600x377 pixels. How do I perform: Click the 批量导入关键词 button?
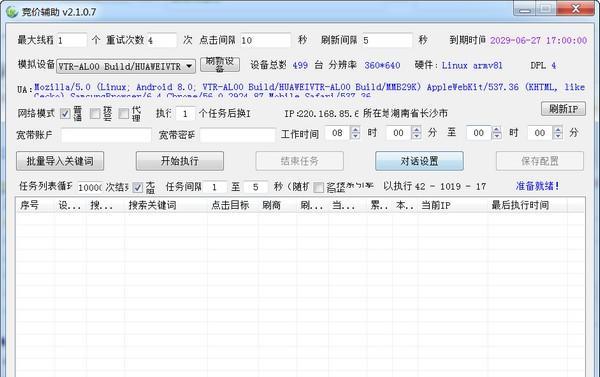click(60, 161)
